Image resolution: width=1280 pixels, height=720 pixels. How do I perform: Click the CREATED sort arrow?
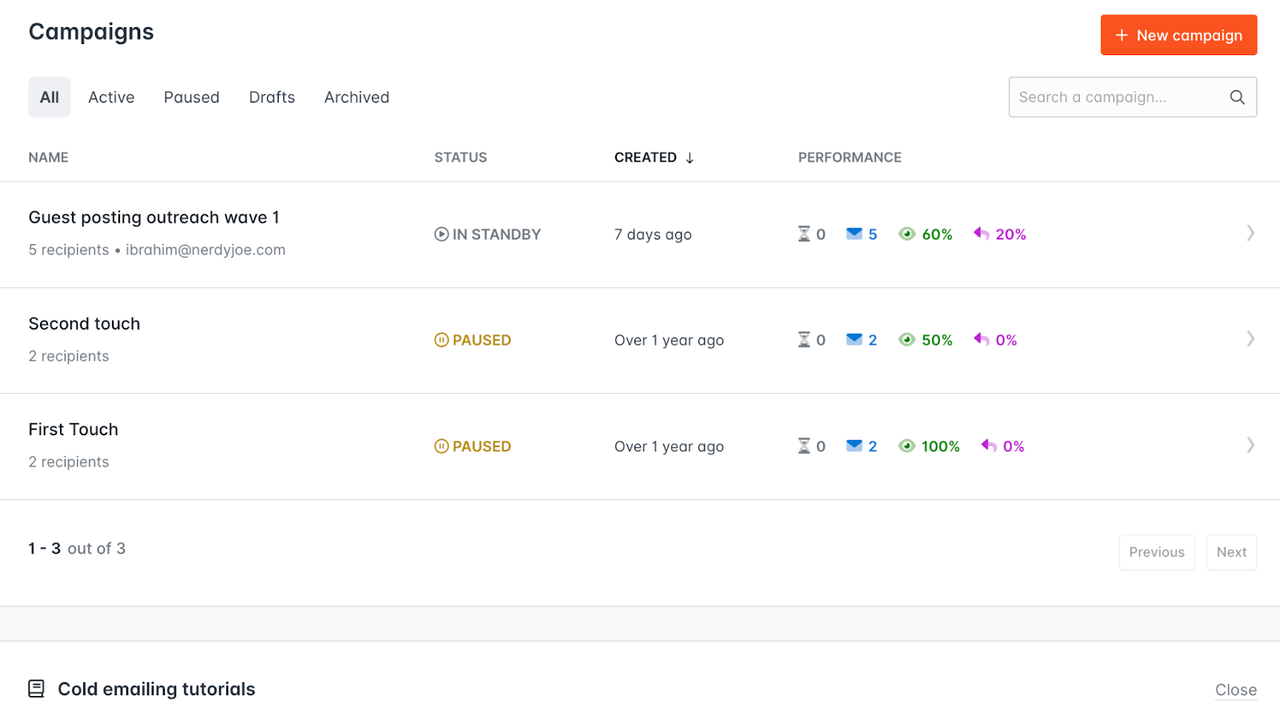pyautogui.click(x=689, y=157)
